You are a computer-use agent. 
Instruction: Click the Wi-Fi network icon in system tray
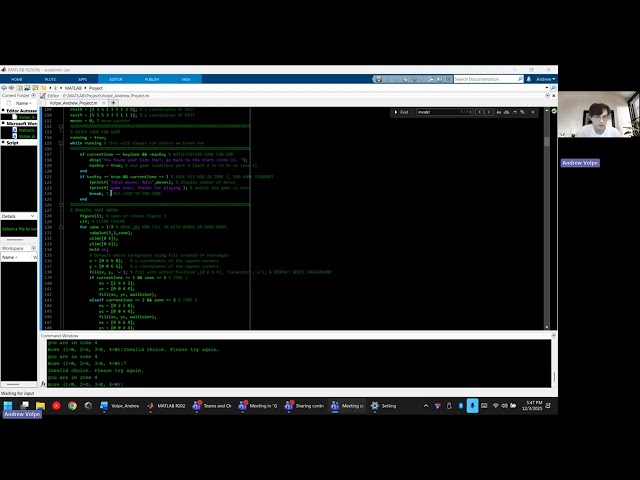point(496,406)
